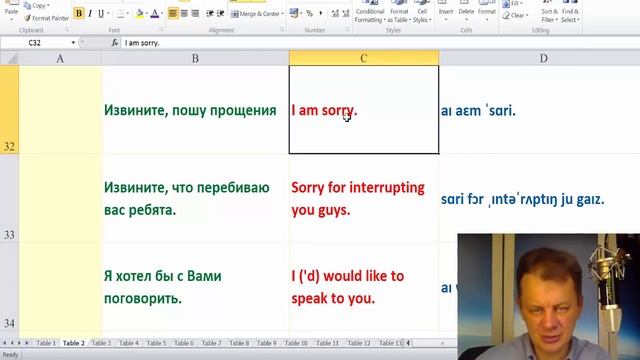This screenshot has height=360, width=640.
Task: Apply the Font Color 'A' swatch
Action: pyautogui.click(x=155, y=14)
